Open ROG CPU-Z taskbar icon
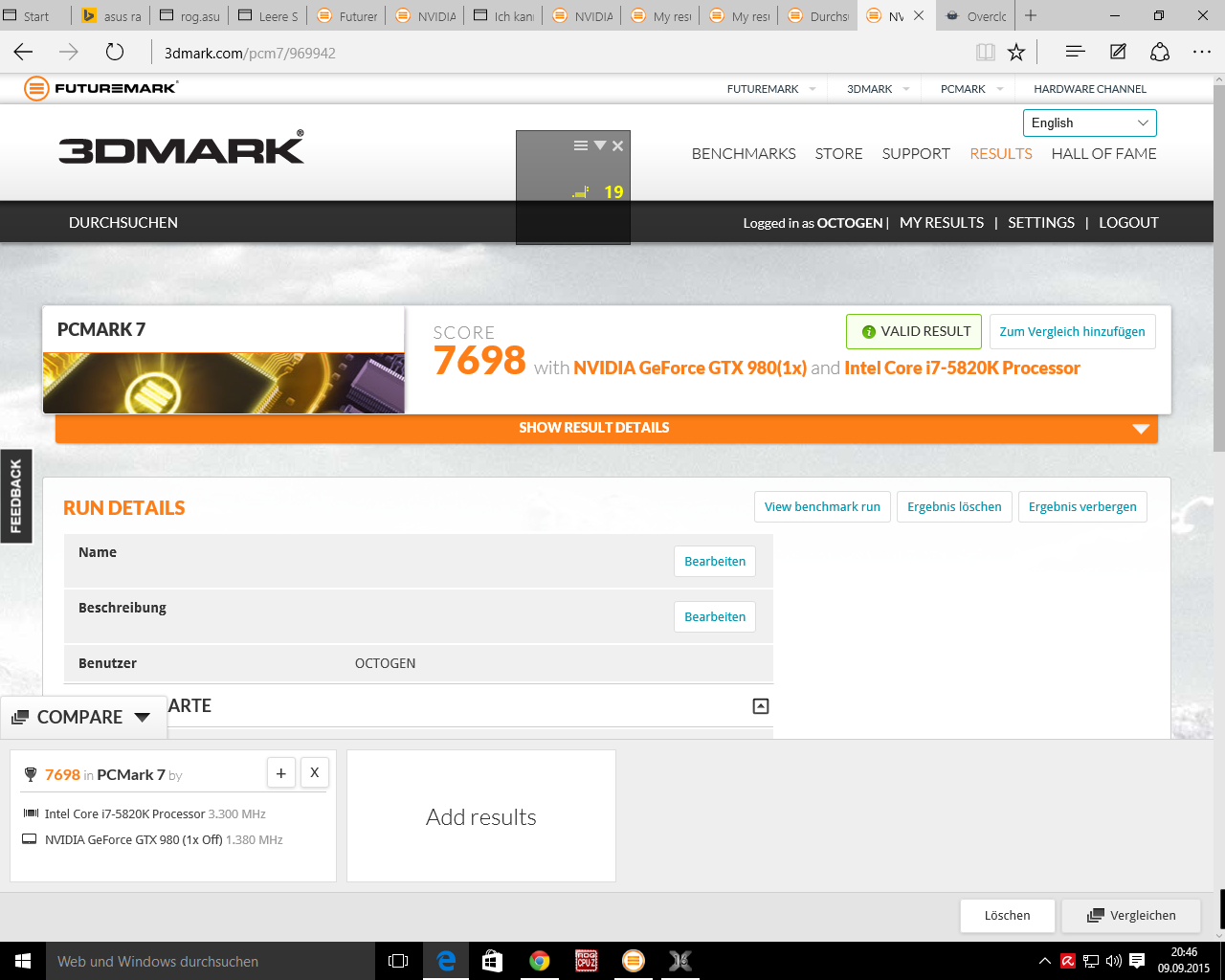1225x980 pixels. (587, 961)
